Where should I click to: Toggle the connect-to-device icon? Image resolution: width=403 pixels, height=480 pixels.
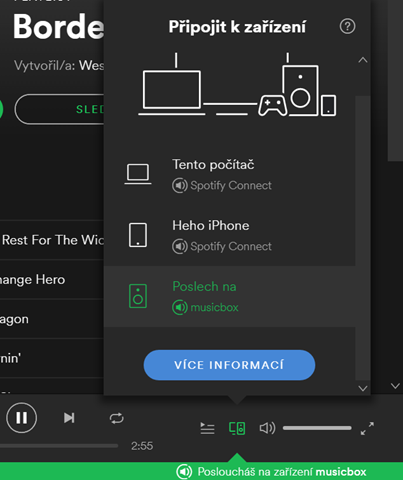click(237, 428)
